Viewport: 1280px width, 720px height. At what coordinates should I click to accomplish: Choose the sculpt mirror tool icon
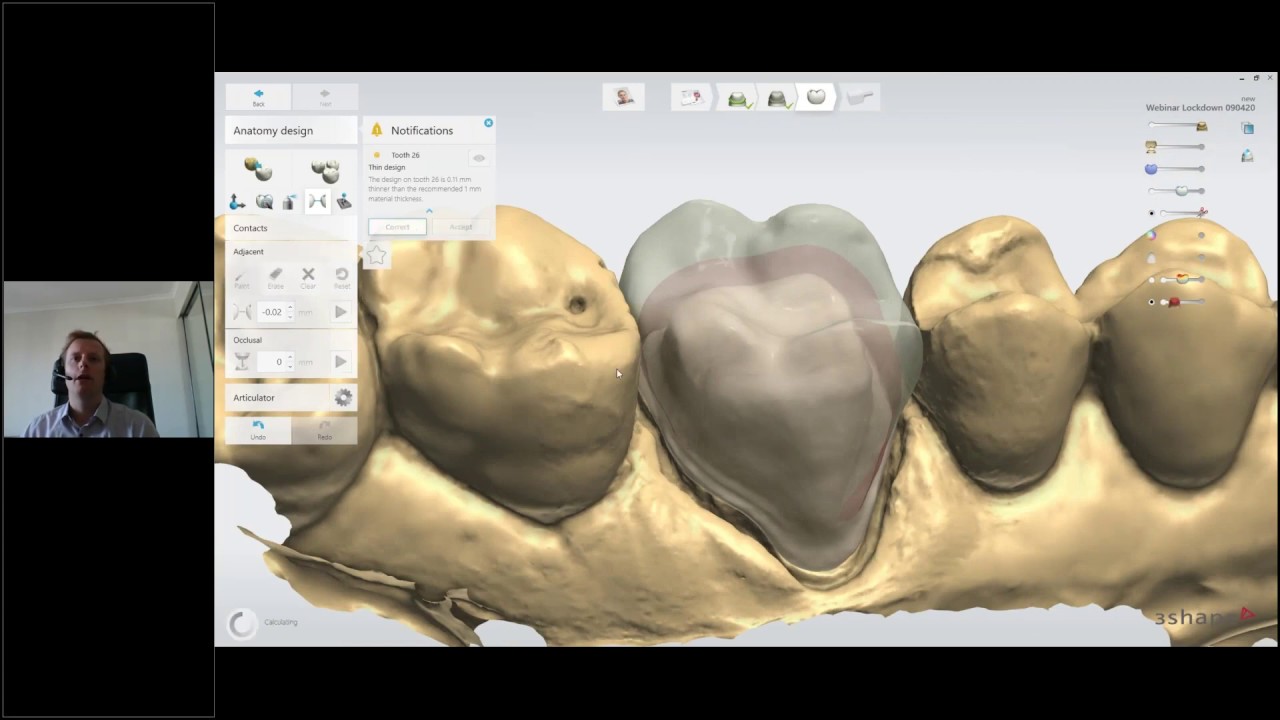tap(264, 202)
